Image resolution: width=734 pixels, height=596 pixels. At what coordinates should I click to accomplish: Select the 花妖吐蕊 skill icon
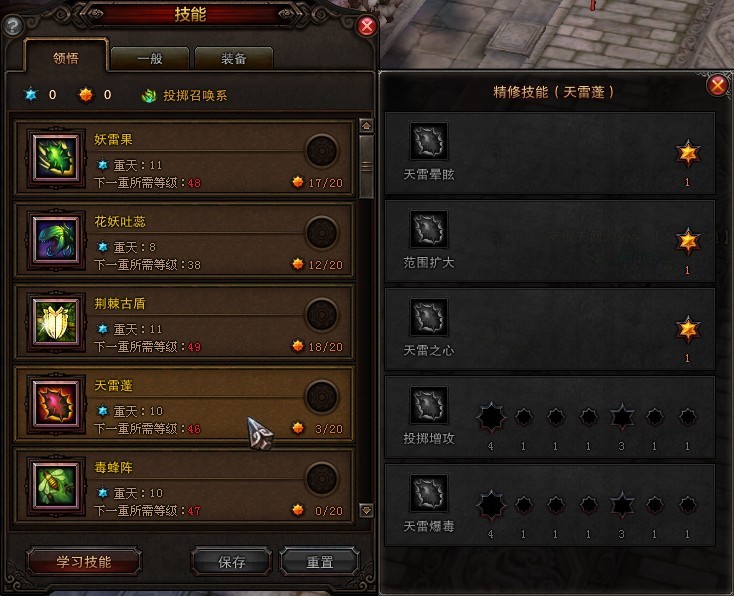pos(56,240)
